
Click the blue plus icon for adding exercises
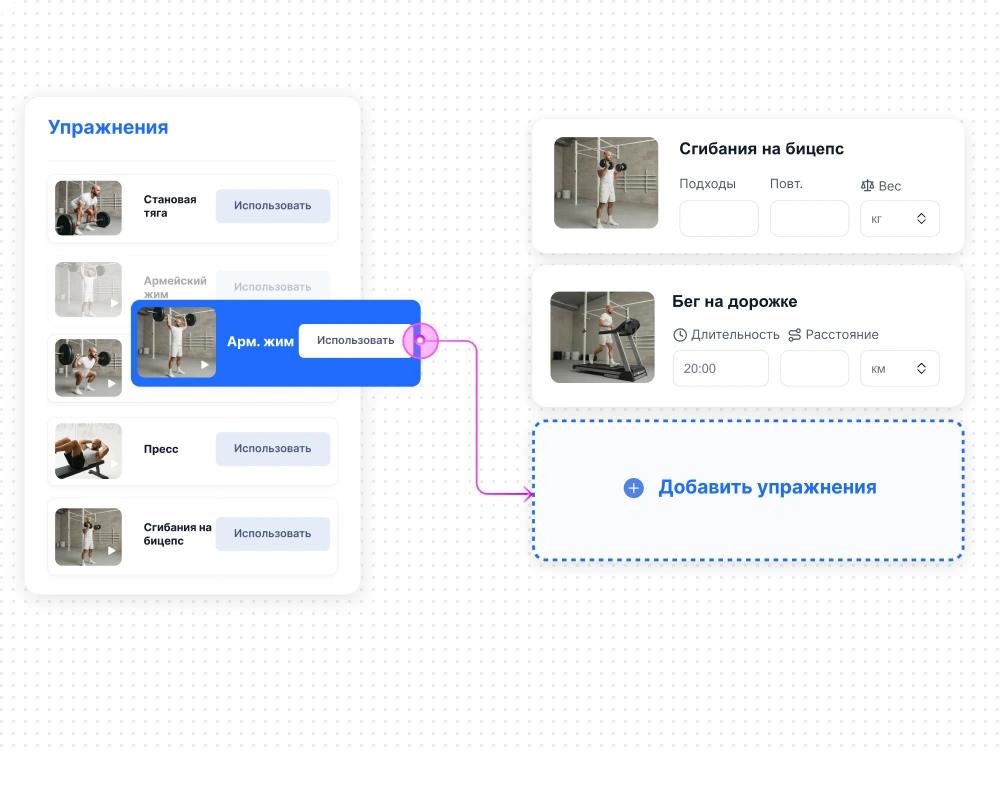[633, 488]
